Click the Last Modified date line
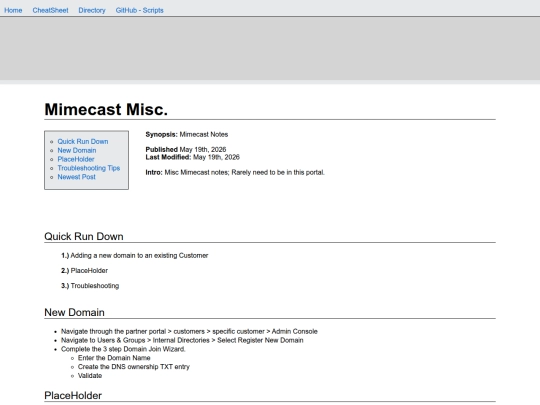 click(x=193, y=157)
